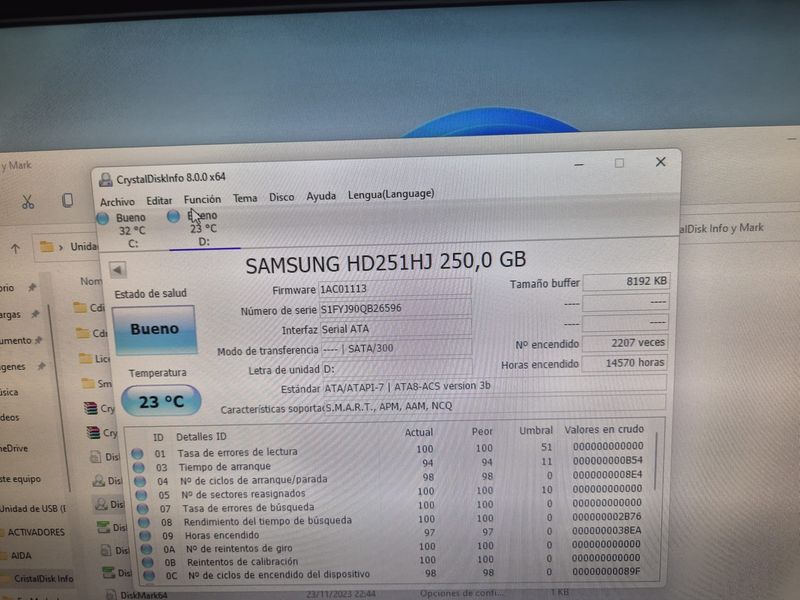The width and height of the screenshot is (800, 600).
Task: Select drive C: status tab at 32 °C
Action: (x=123, y=231)
